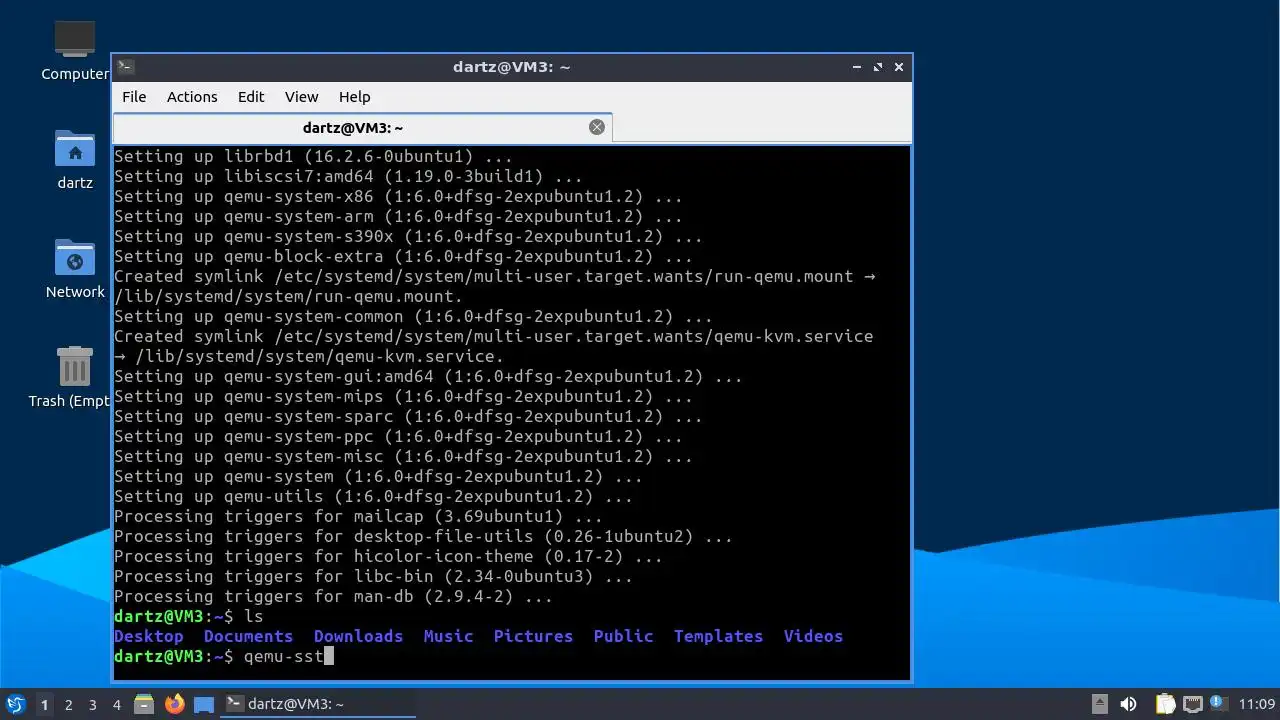Image resolution: width=1280 pixels, height=720 pixels.
Task: Click the 'Setting up qemu-block-extra' line
Action: click(x=403, y=256)
